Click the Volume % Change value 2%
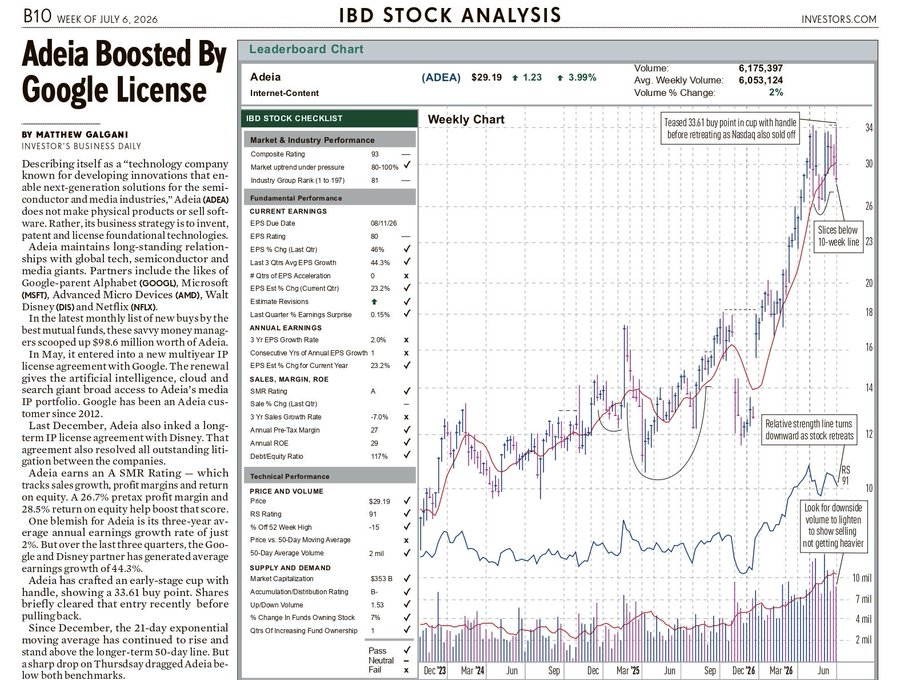Viewport: 900px width, 680px height. (x=776, y=92)
